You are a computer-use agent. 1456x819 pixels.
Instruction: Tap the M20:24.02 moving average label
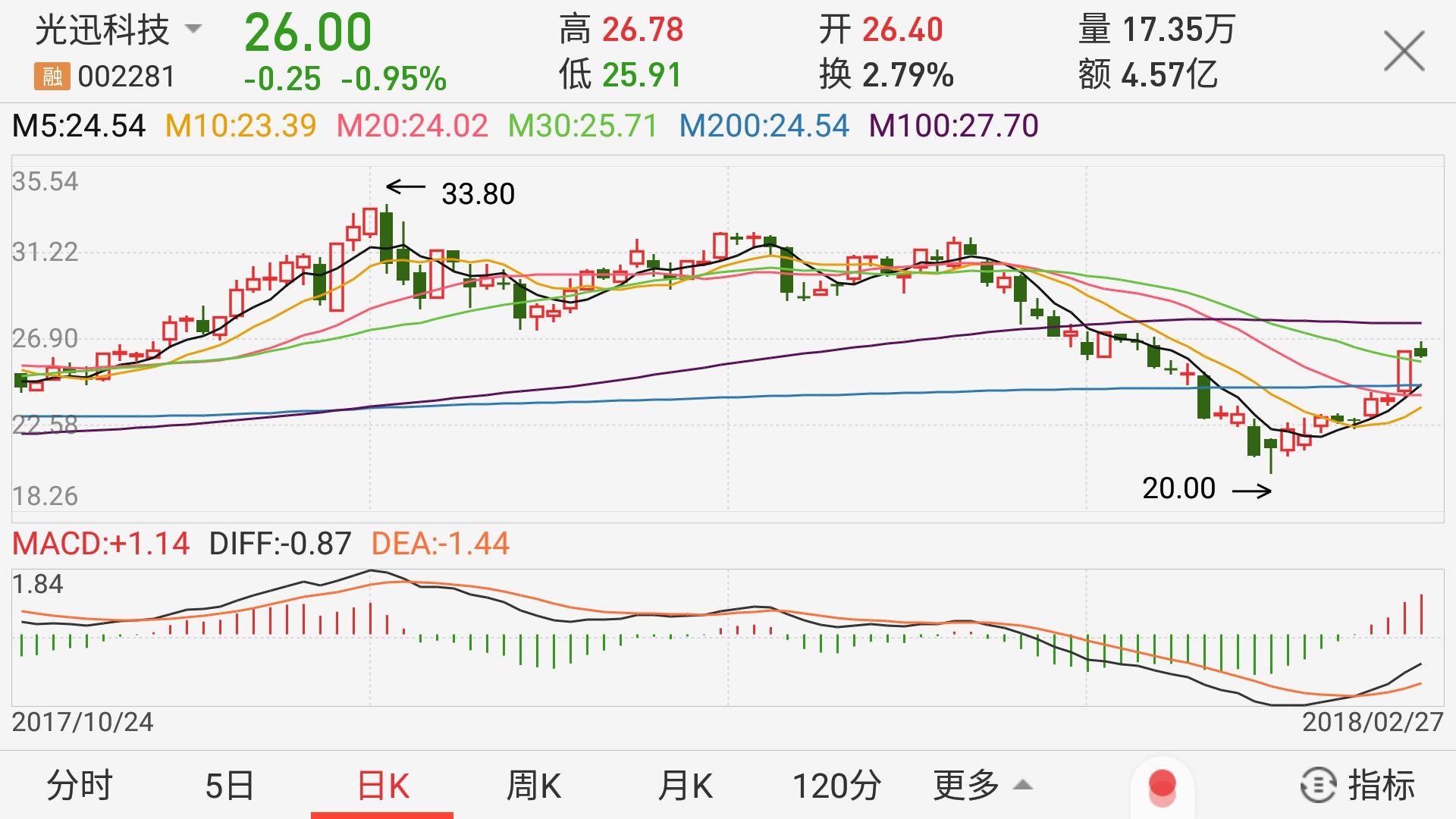[413, 126]
